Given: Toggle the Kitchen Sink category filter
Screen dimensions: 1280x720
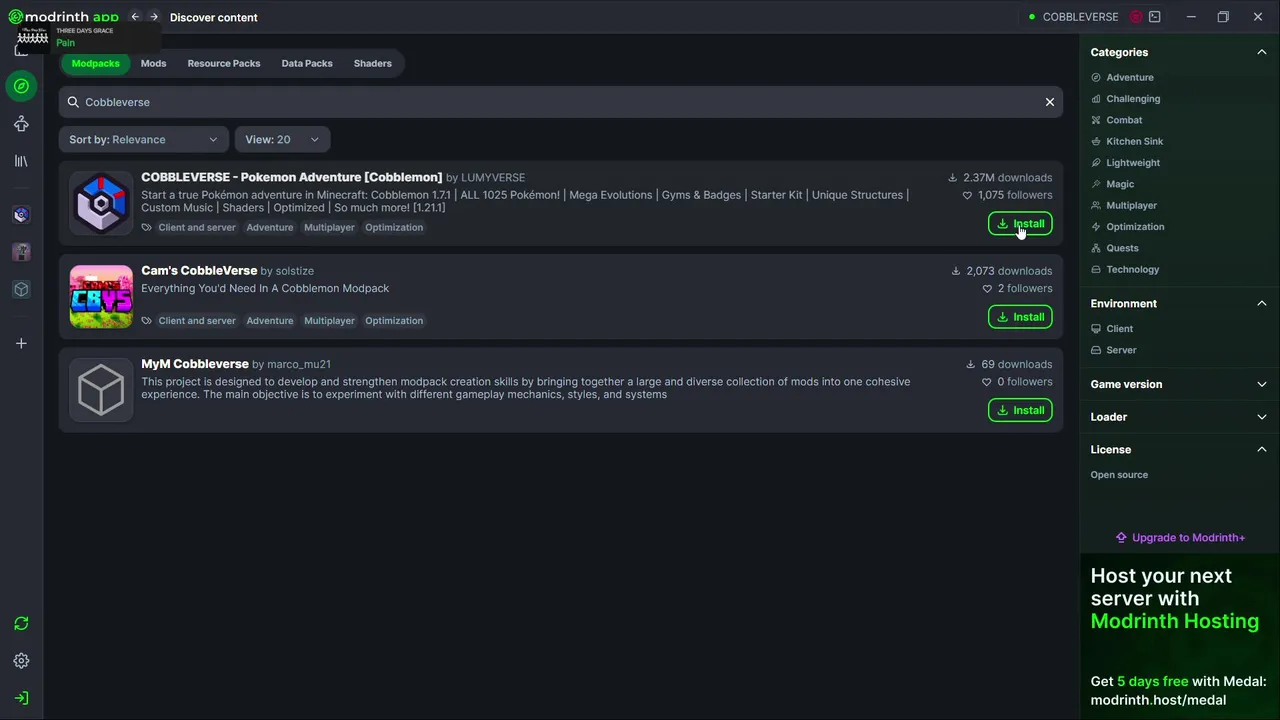Looking at the screenshot, I should click(1134, 141).
